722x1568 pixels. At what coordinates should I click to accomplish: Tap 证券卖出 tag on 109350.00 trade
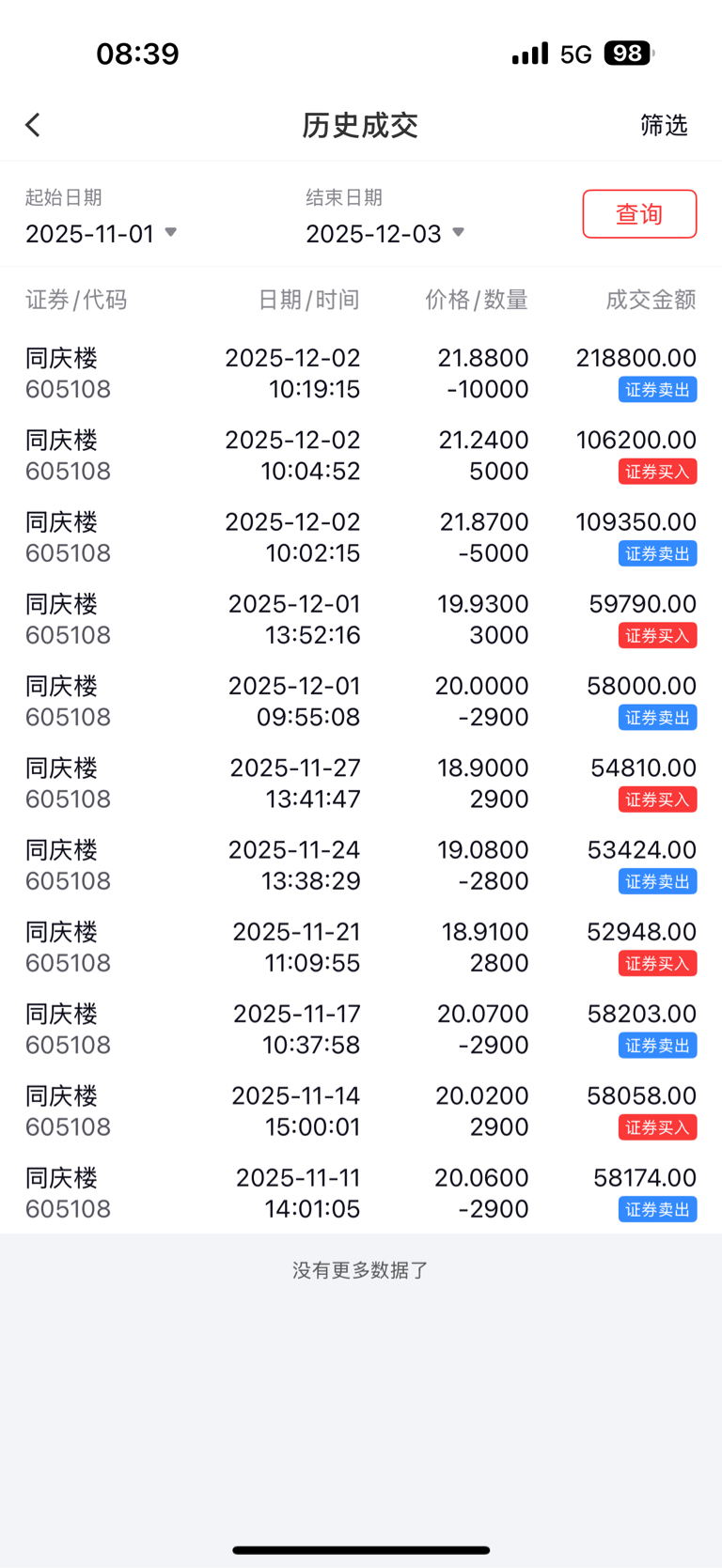point(657,553)
